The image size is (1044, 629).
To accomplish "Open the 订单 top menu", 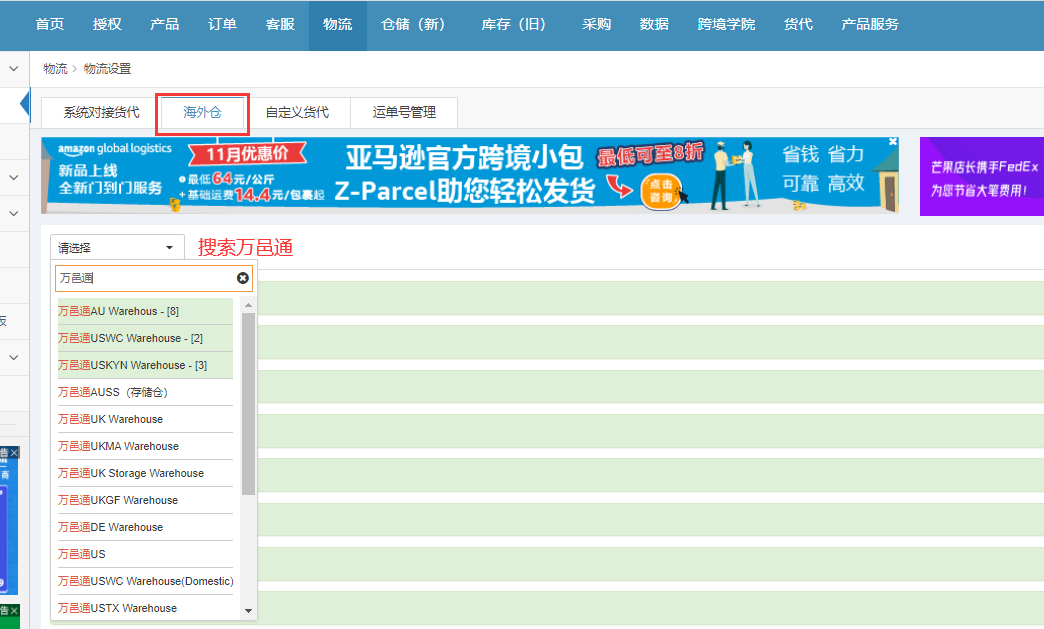I will pyautogui.click(x=222, y=25).
